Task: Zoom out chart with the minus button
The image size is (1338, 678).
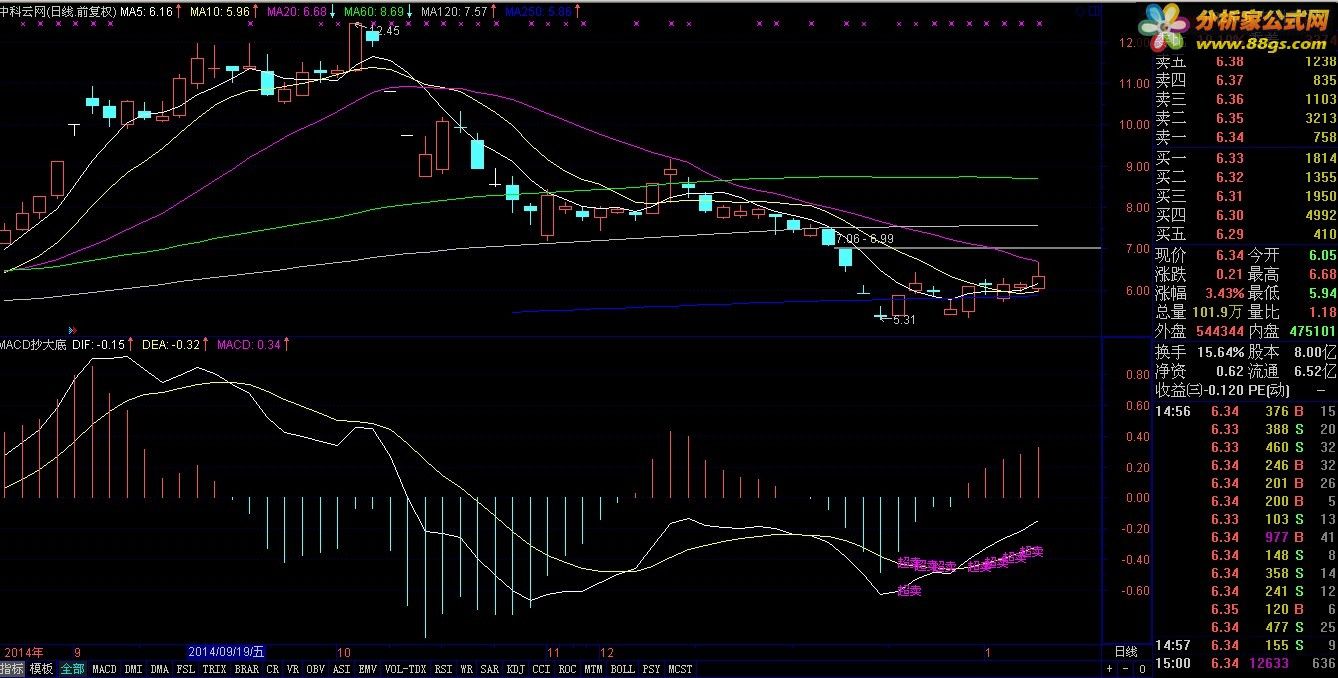Action: pos(1124,668)
